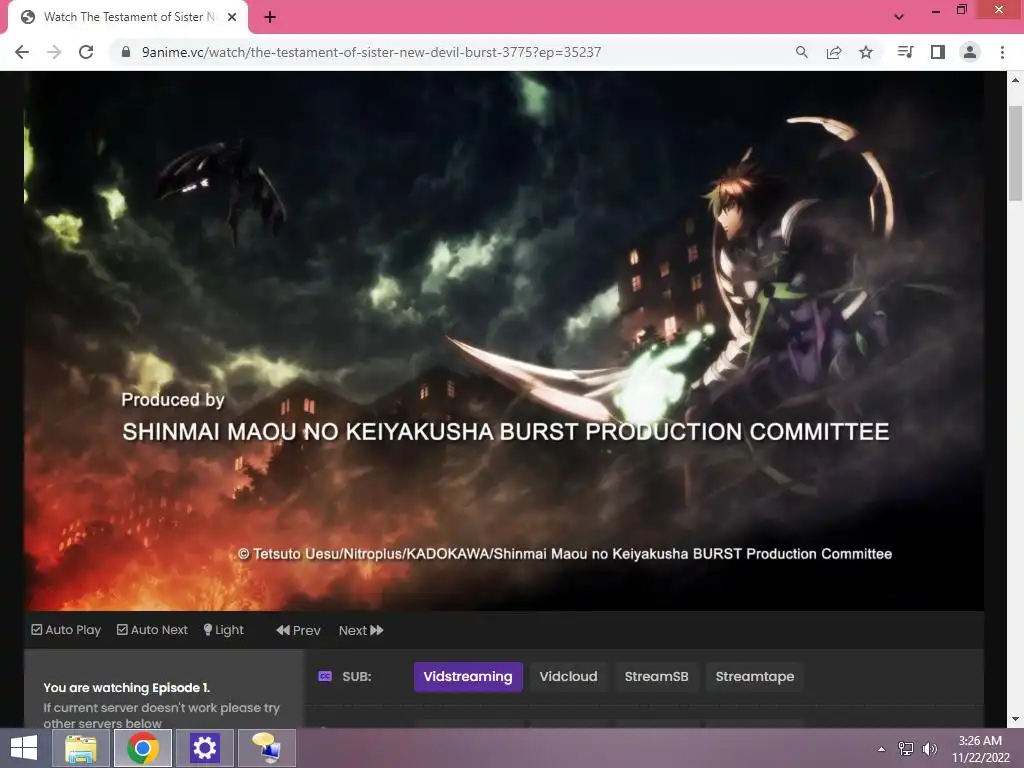
Task: Click the scrollbar up arrow
Action: pyautogui.click(x=1015, y=80)
